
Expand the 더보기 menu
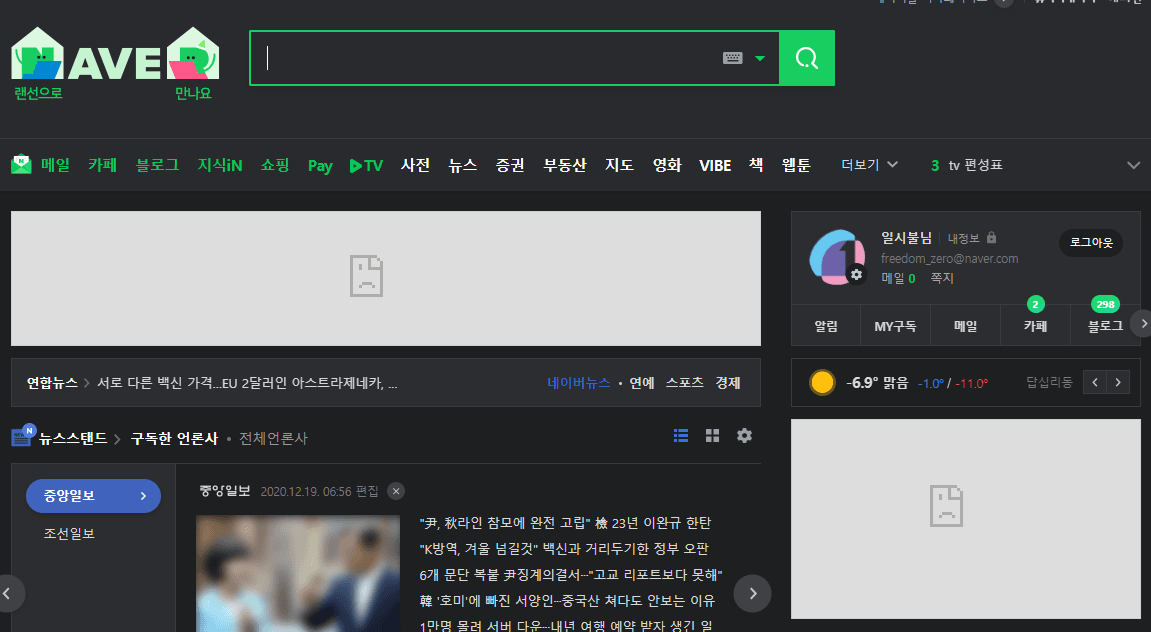tap(870, 164)
